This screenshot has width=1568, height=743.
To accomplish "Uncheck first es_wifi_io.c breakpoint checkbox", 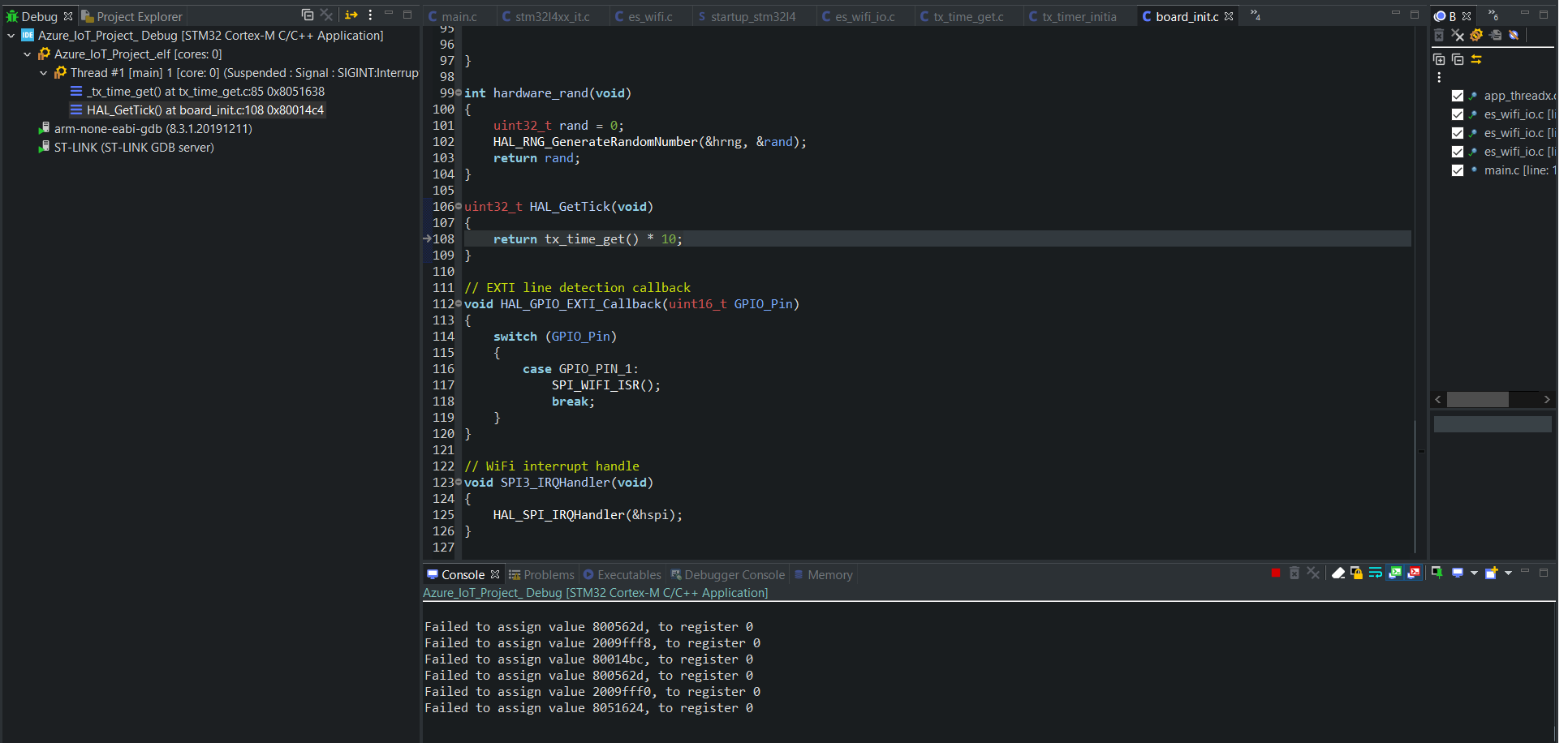I will (1458, 114).
